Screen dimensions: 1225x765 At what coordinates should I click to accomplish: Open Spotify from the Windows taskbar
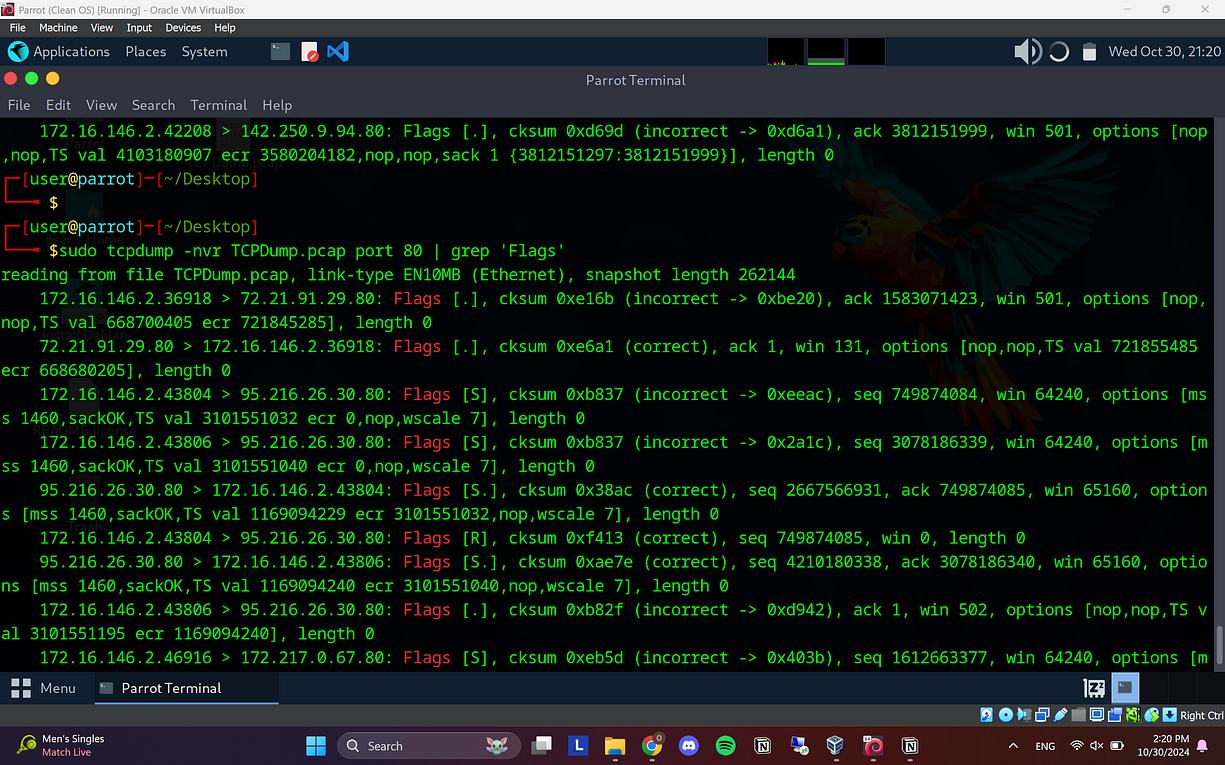coord(724,745)
